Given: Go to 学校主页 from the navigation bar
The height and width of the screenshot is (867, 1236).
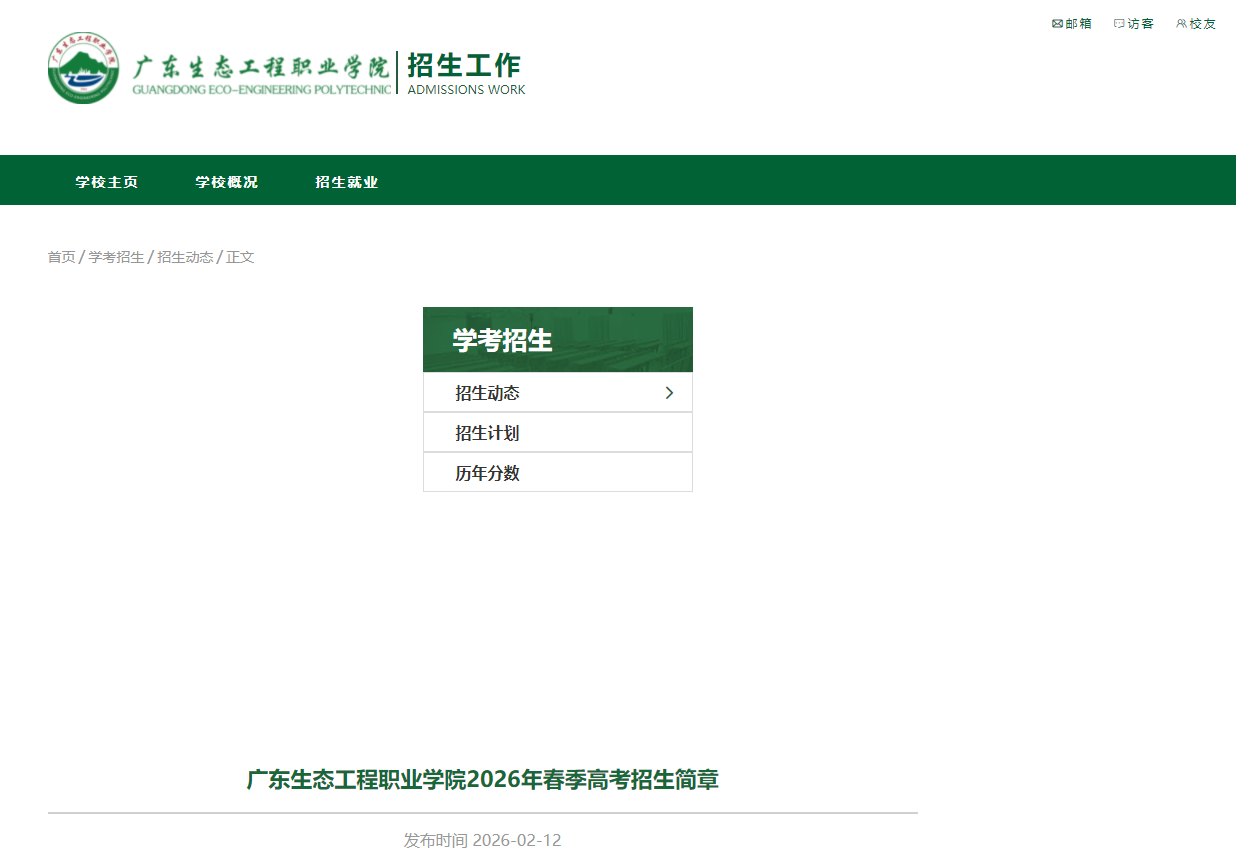Looking at the screenshot, I should tap(107, 181).
